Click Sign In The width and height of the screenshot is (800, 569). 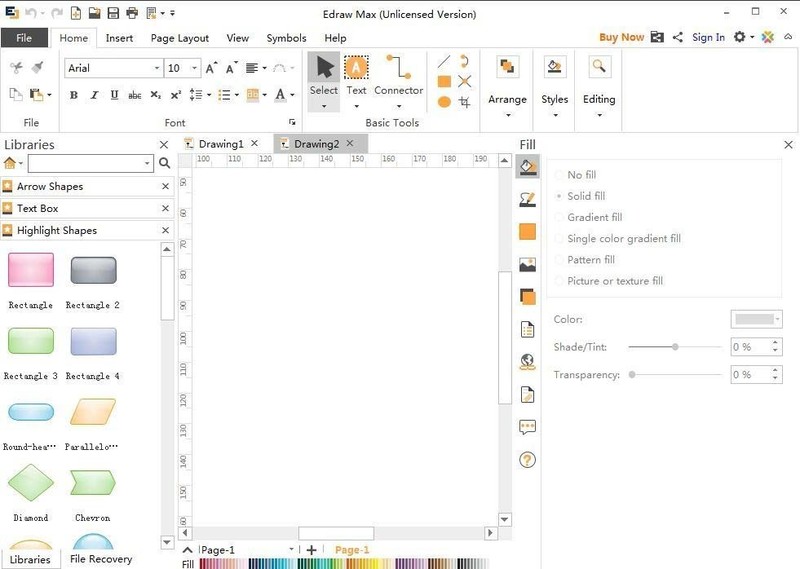708,37
